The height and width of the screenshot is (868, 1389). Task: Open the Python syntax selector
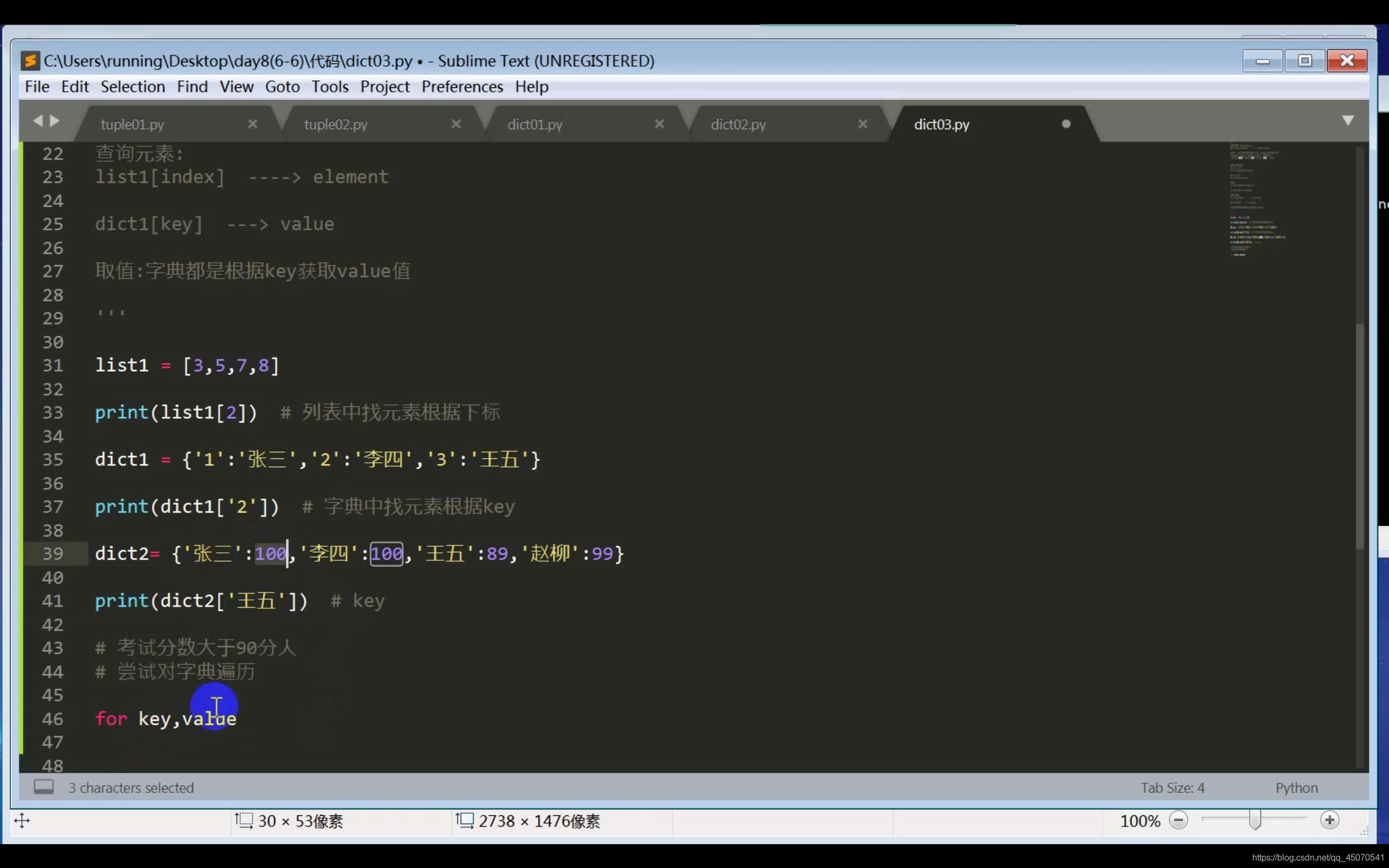pyautogui.click(x=1296, y=788)
